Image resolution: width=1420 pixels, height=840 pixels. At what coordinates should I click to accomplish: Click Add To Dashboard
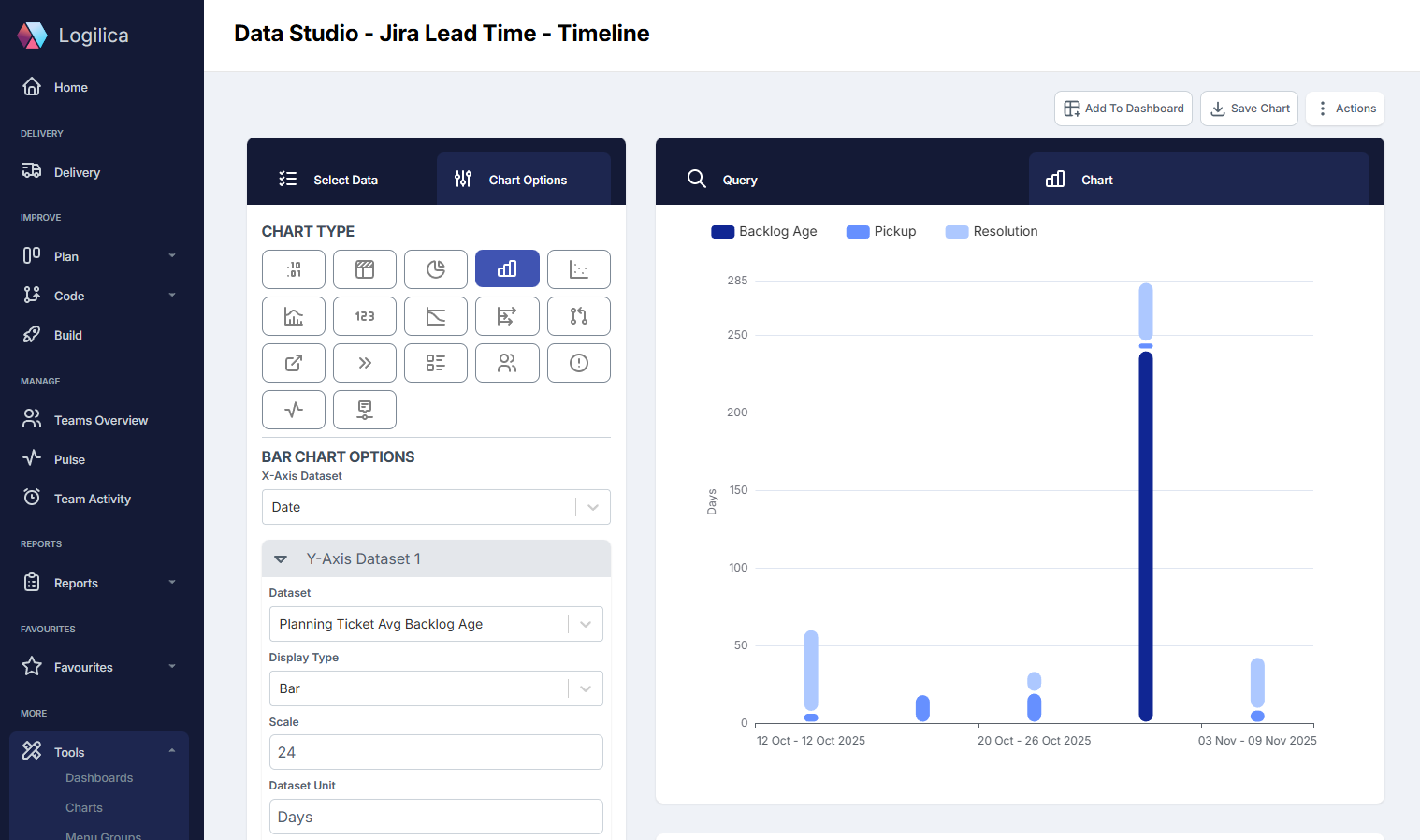[x=1123, y=109]
